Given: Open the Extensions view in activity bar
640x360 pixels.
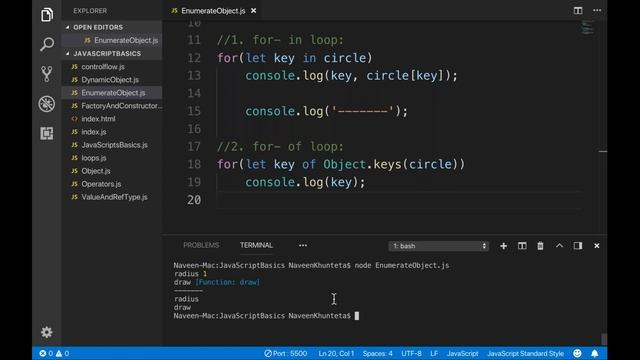Looking at the screenshot, I should tap(47, 133).
